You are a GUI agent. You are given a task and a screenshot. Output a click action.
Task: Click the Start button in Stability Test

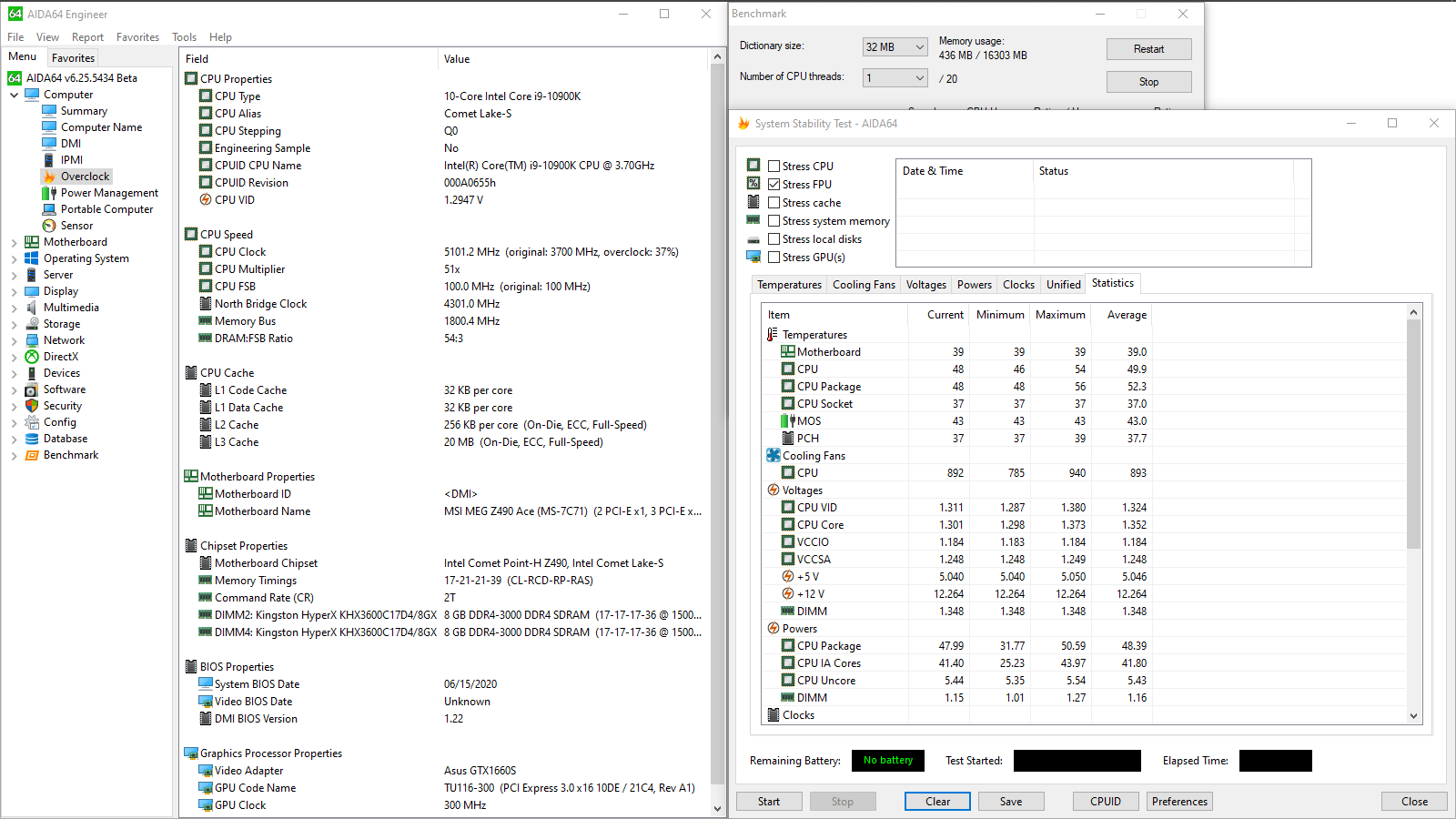769,802
